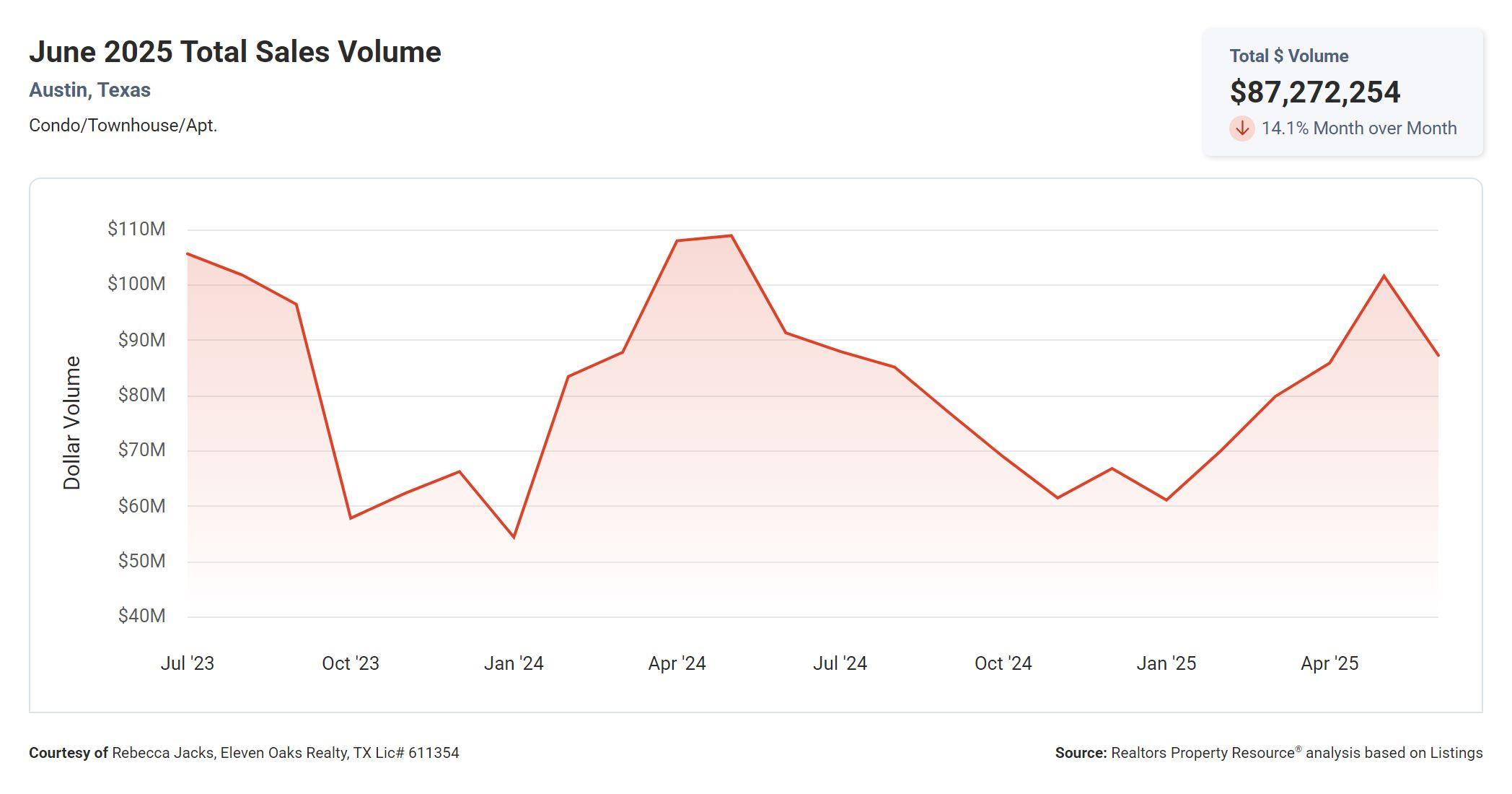Click the Jul '24 x-axis label

click(x=840, y=663)
